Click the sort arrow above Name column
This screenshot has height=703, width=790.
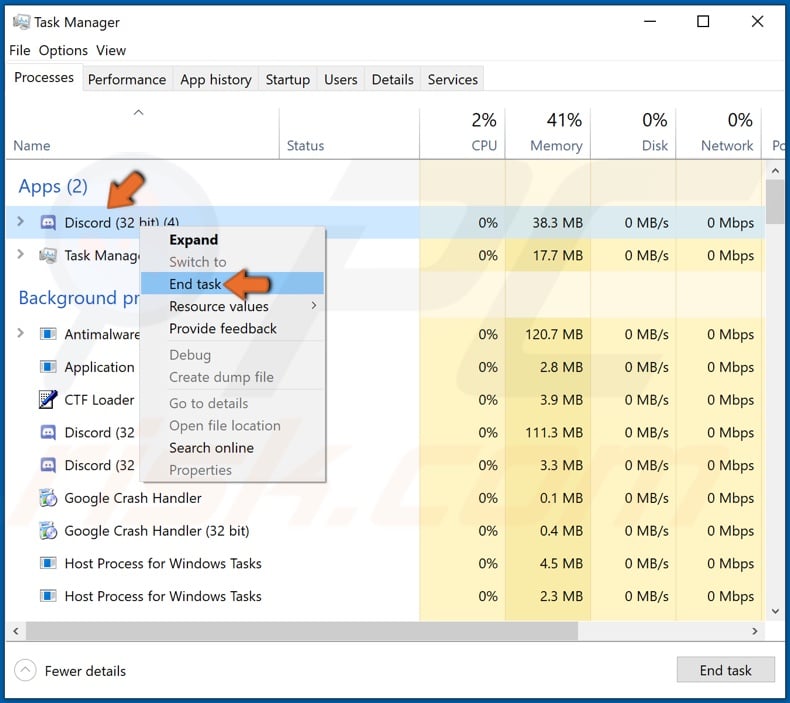(139, 112)
